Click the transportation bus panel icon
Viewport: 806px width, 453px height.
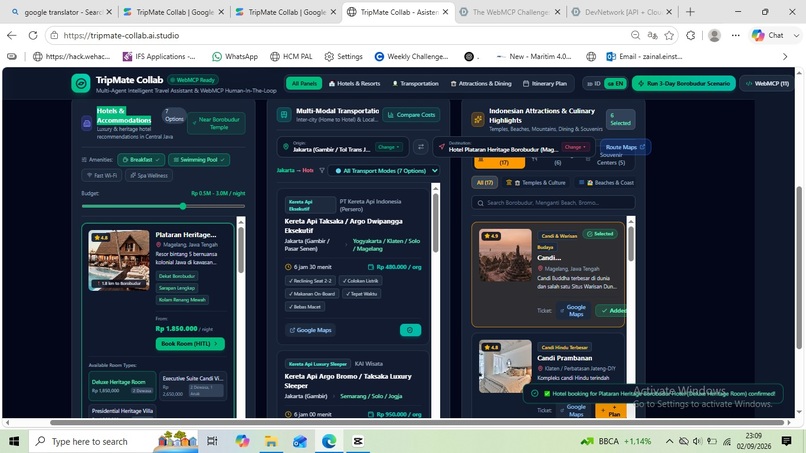(284, 115)
